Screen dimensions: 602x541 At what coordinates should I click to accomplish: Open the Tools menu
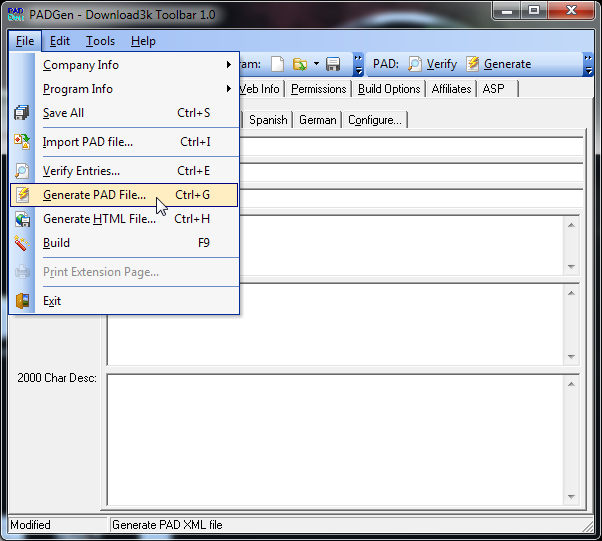point(100,41)
